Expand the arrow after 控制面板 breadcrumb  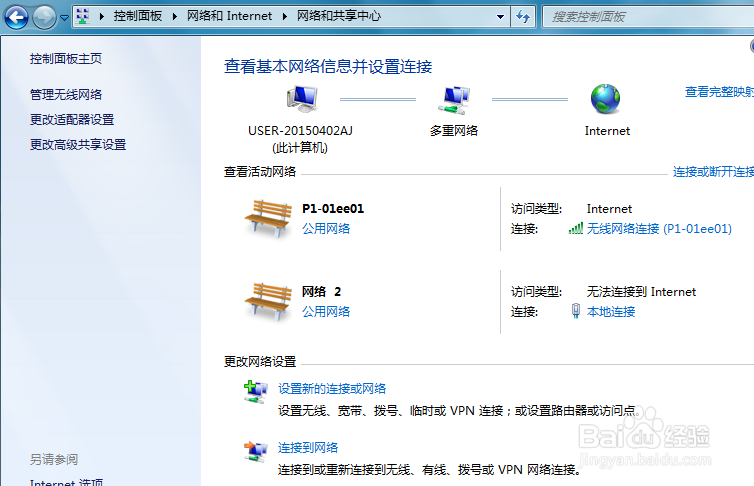(x=175, y=16)
